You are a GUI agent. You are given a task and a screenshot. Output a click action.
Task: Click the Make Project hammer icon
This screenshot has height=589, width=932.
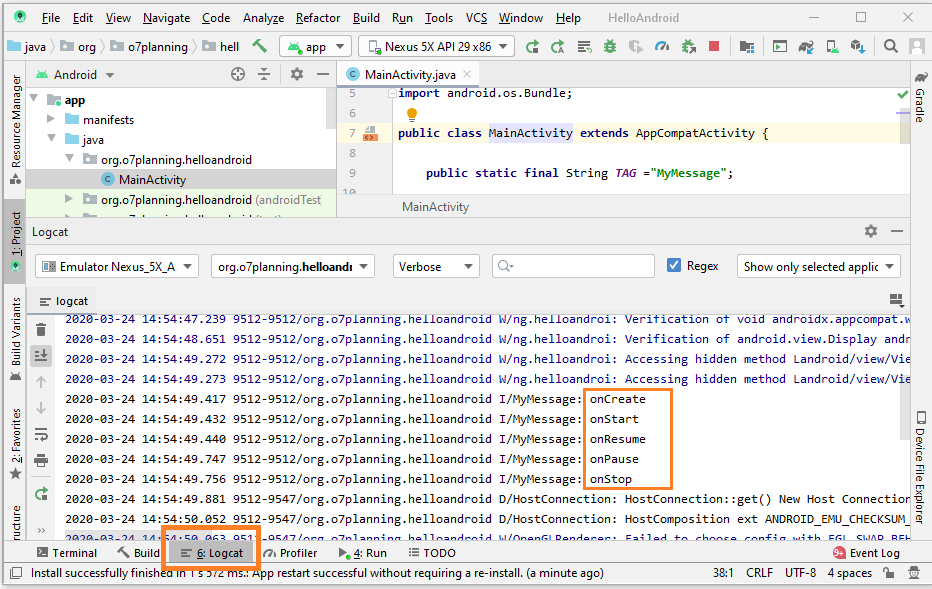(260, 46)
